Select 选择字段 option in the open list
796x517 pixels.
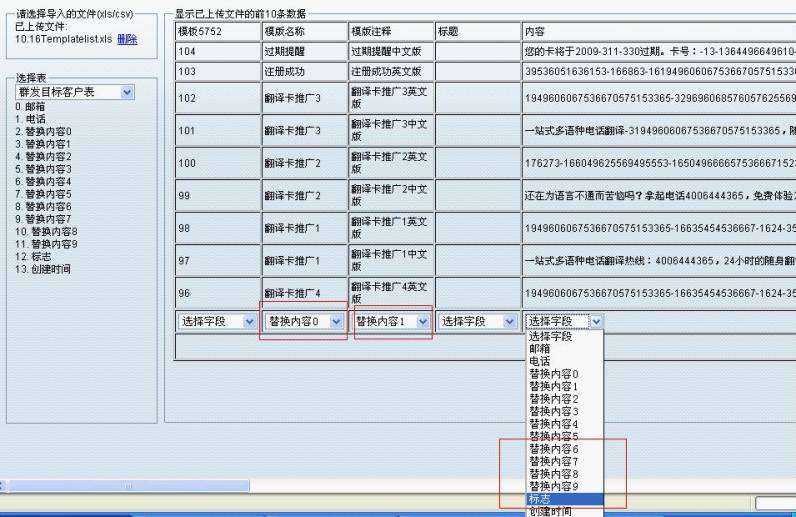[x=550, y=336]
